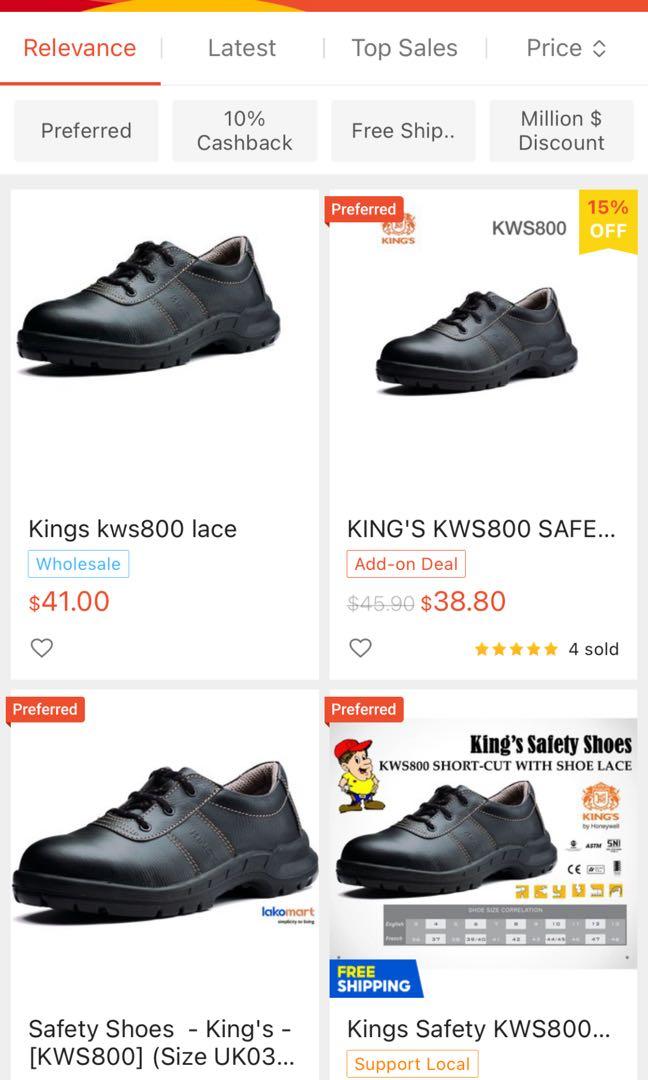Open the Kings kws800 lace product photo
This screenshot has height=1080, width=648.
coord(163,330)
